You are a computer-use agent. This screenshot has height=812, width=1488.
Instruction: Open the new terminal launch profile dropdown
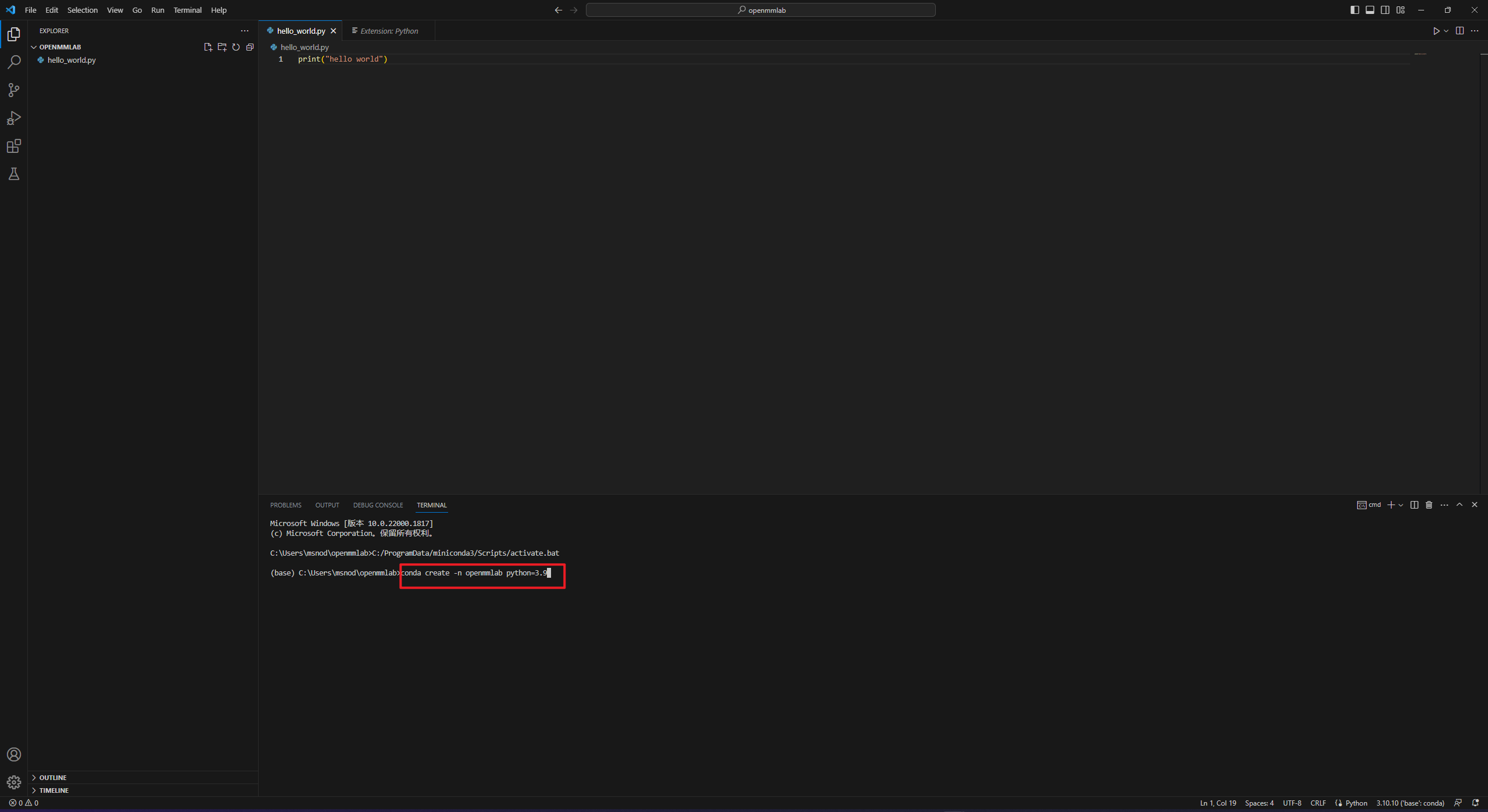1401,505
